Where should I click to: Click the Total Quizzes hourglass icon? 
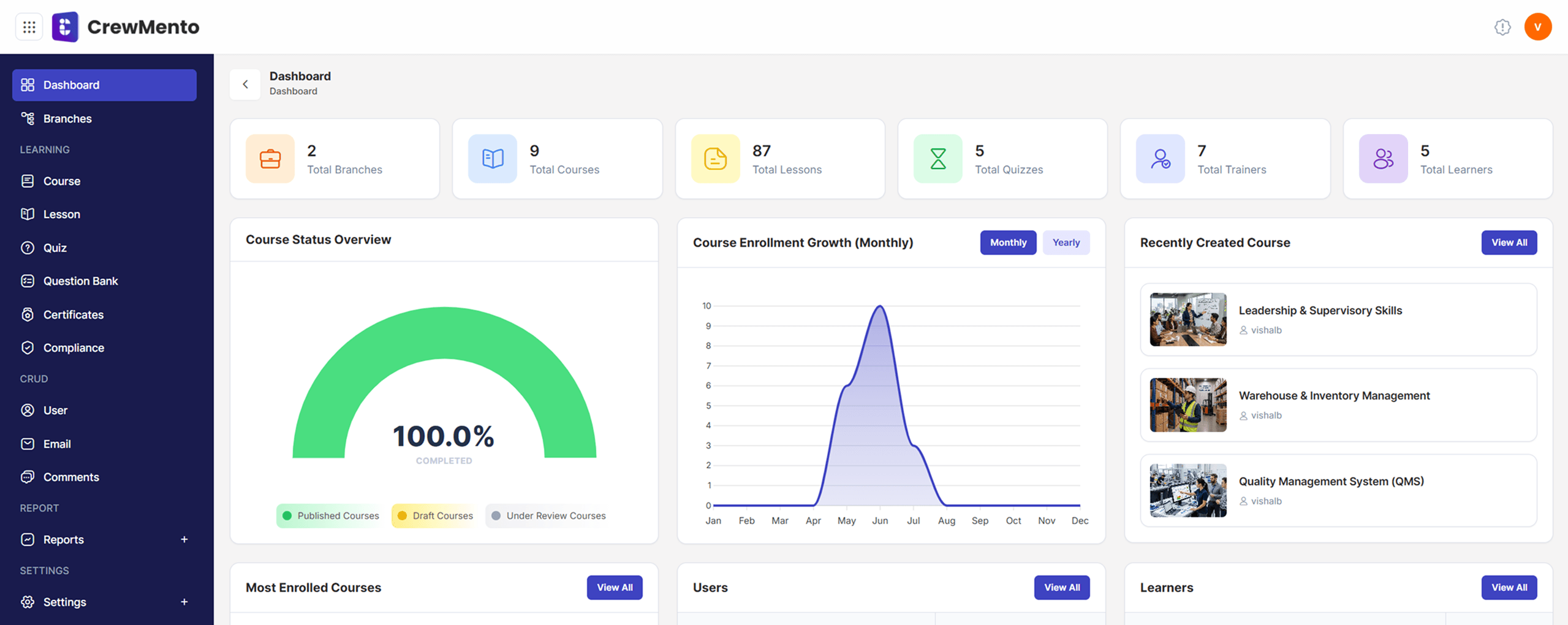(x=937, y=159)
